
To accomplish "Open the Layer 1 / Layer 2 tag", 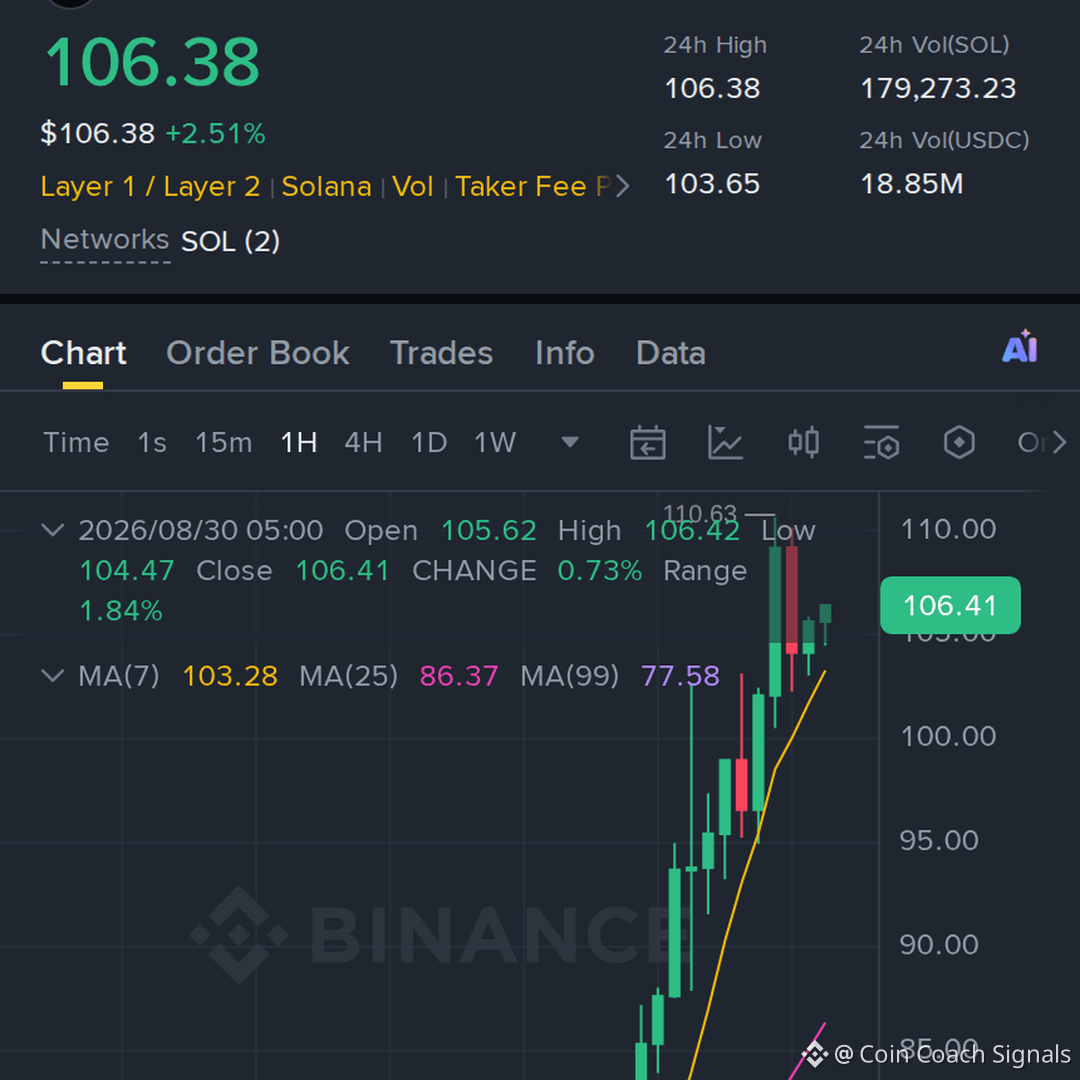I will pos(150,186).
